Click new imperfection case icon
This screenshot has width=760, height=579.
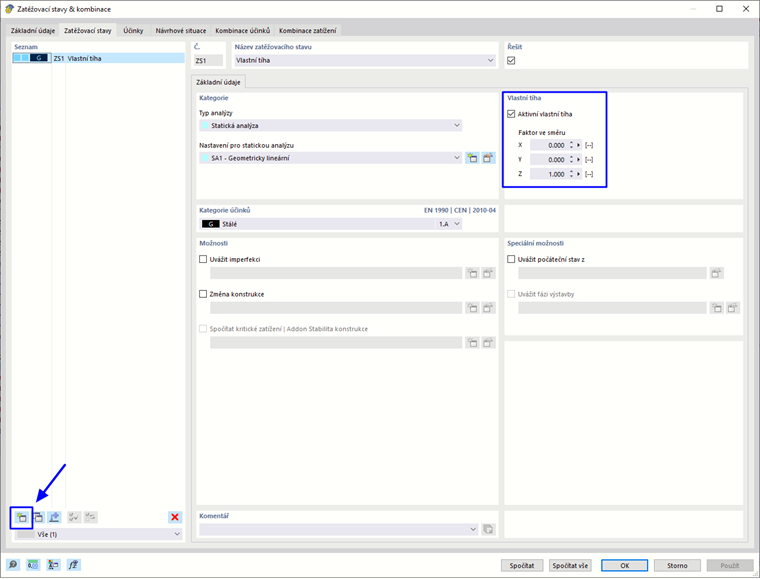(x=472, y=273)
